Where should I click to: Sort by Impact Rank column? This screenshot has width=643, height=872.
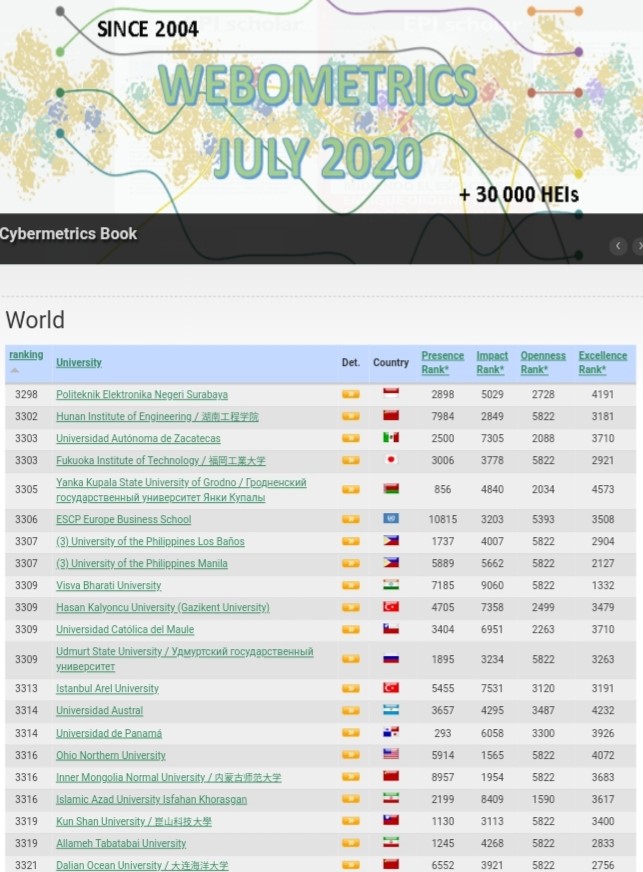point(492,362)
